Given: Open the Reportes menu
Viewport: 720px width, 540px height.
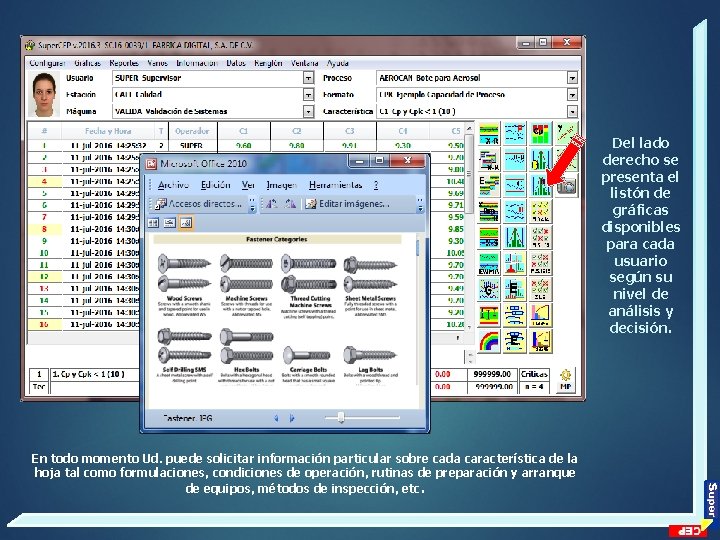Looking at the screenshot, I should click(124, 63).
